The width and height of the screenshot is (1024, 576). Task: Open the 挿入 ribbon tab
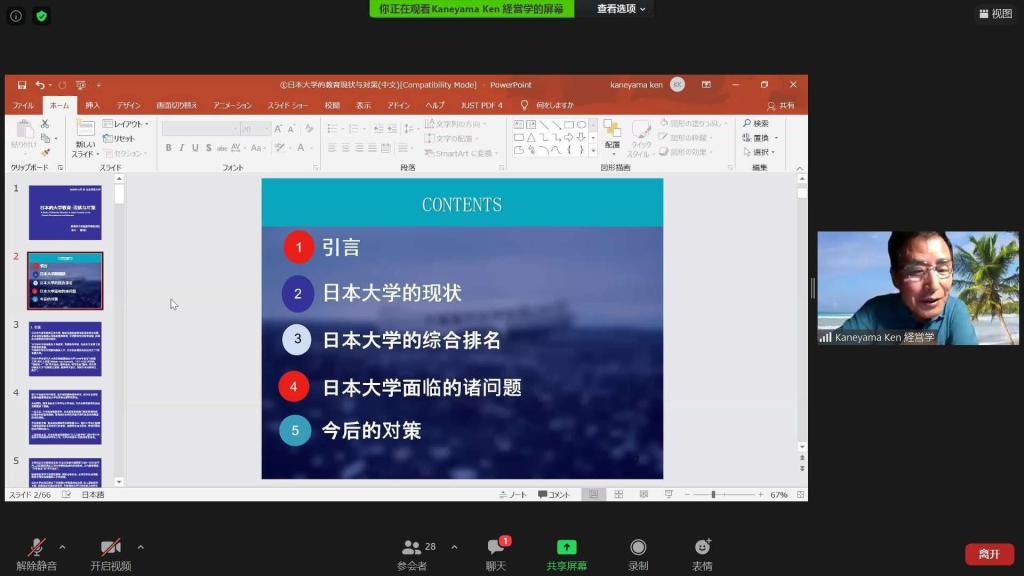tap(92, 105)
